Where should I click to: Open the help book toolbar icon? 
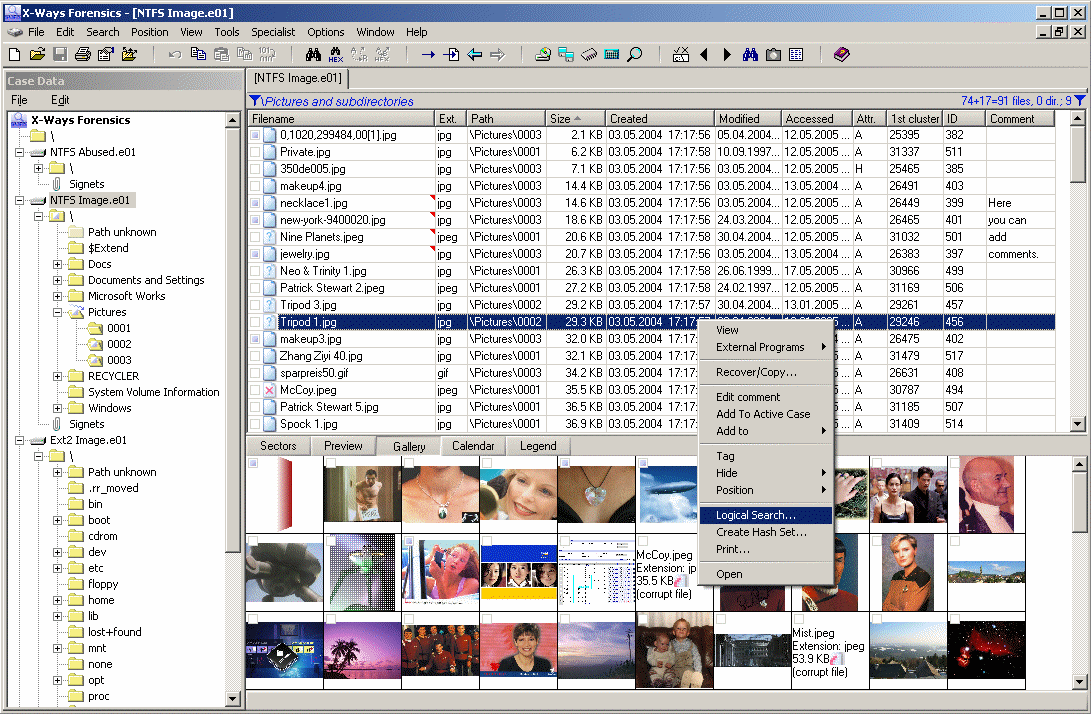coord(842,55)
